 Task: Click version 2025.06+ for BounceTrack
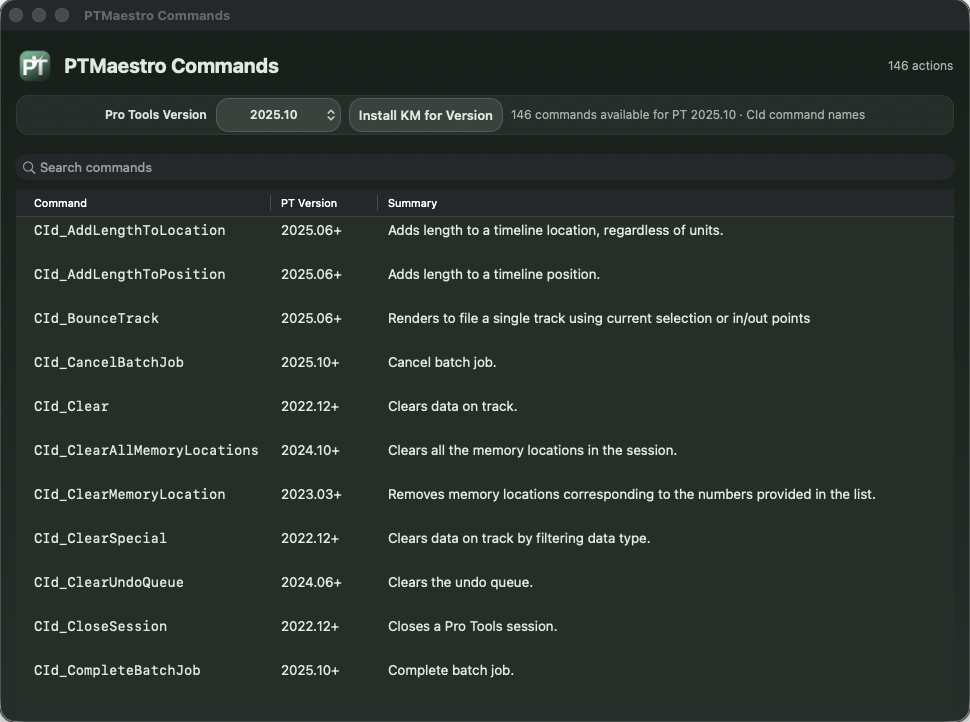tap(311, 318)
